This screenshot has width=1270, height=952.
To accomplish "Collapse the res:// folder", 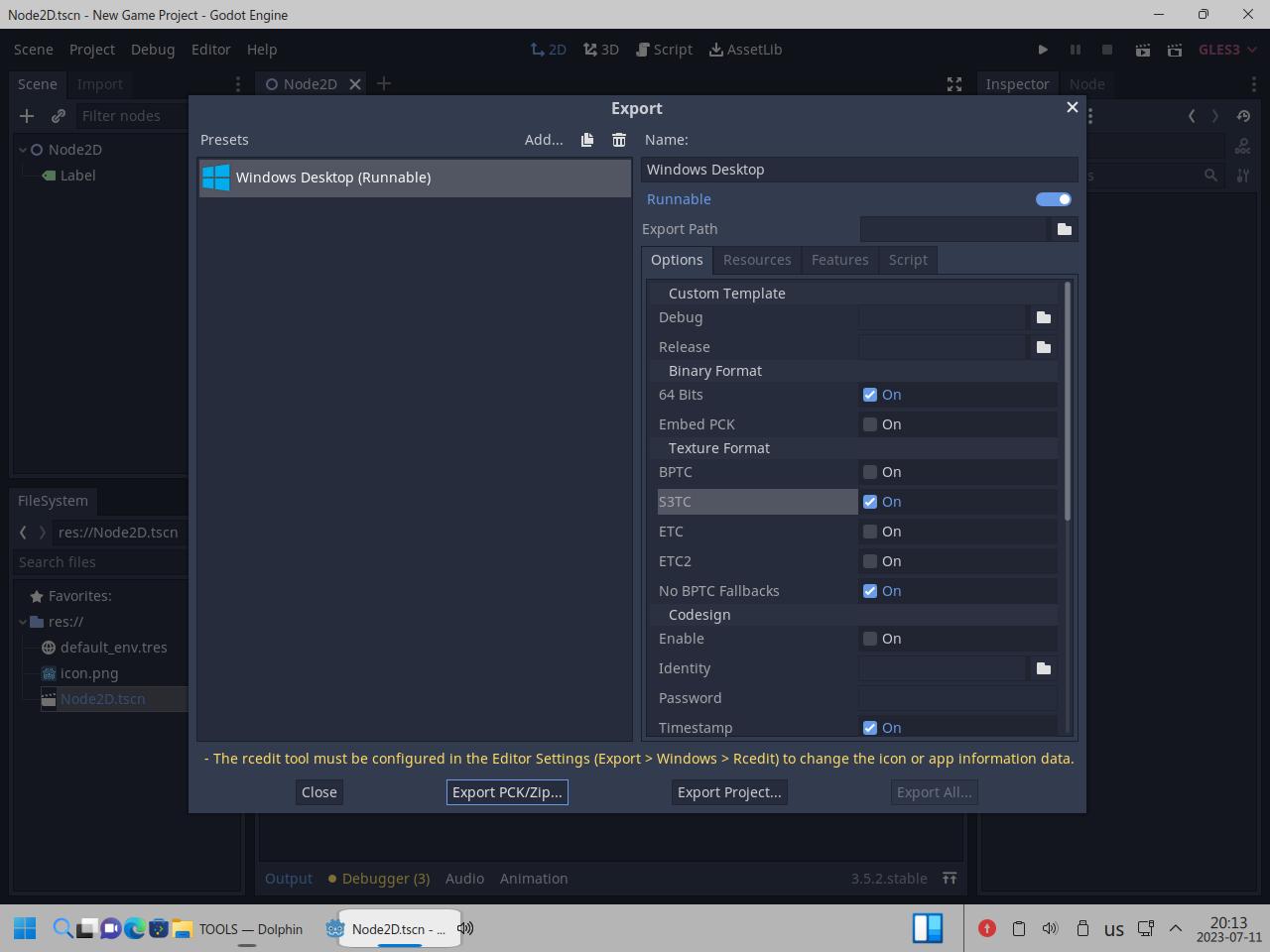I will [23, 622].
